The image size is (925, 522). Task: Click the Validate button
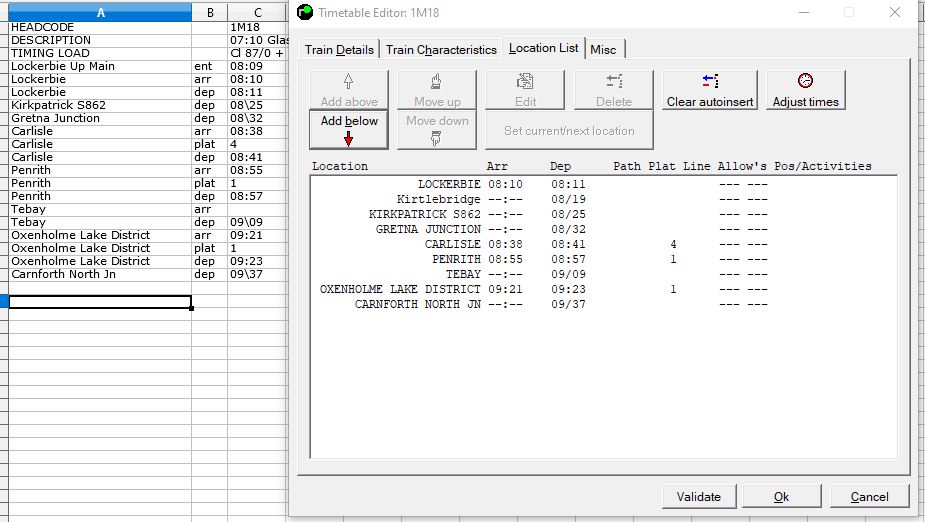(x=698, y=497)
